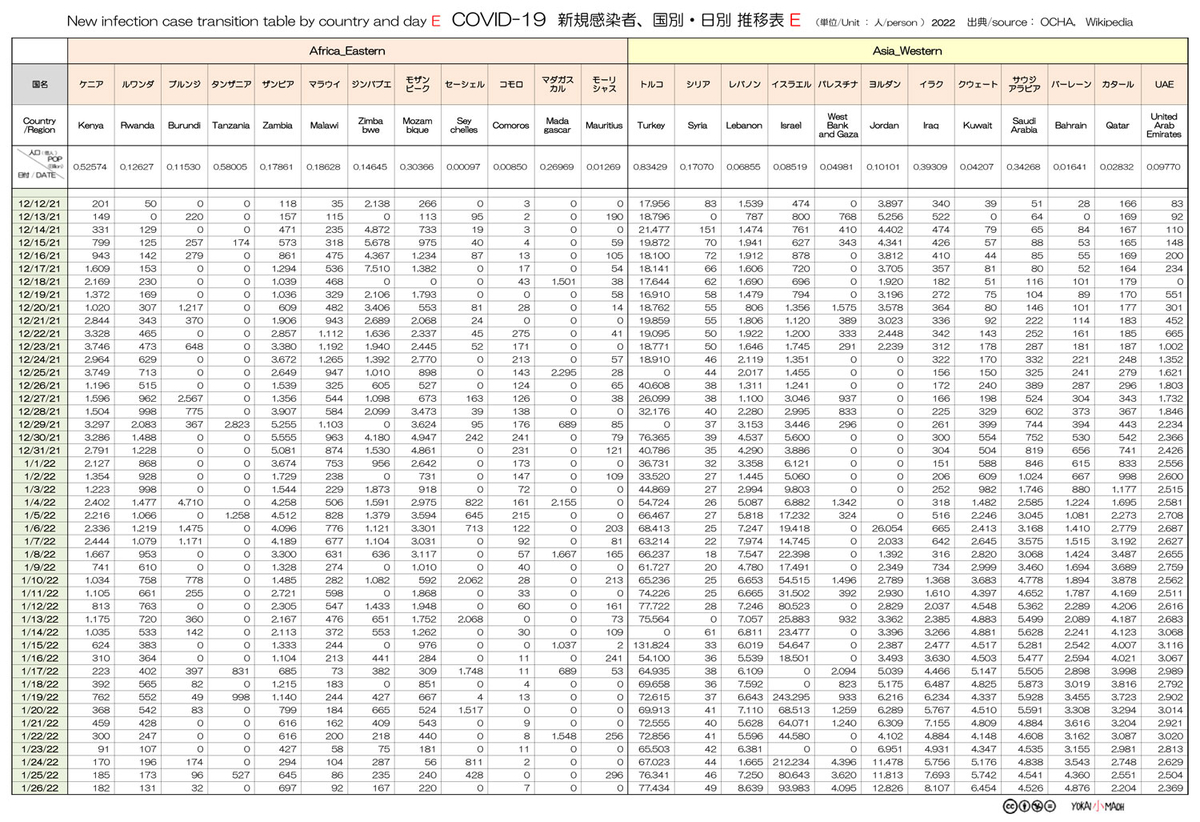Click the Bahrain column header
Viewport: 1200px width, 822px height.
(1071, 126)
